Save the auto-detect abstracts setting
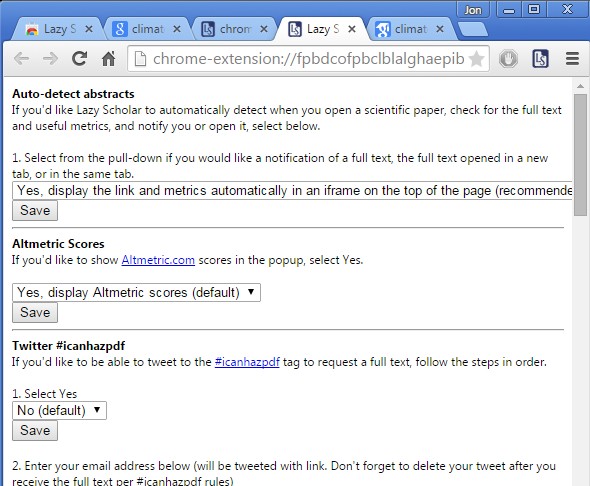 pos(35,211)
